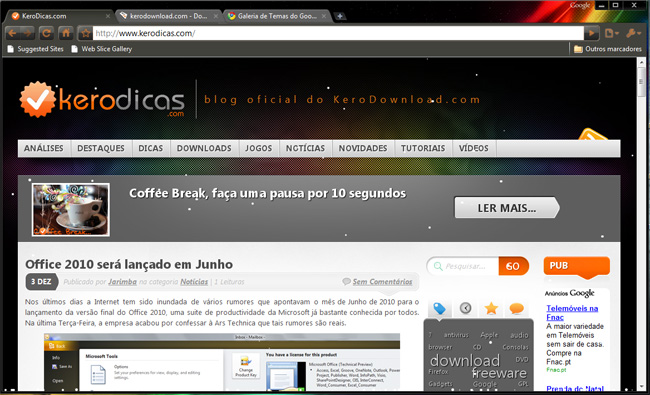Click the address bar URL field

coord(338,33)
